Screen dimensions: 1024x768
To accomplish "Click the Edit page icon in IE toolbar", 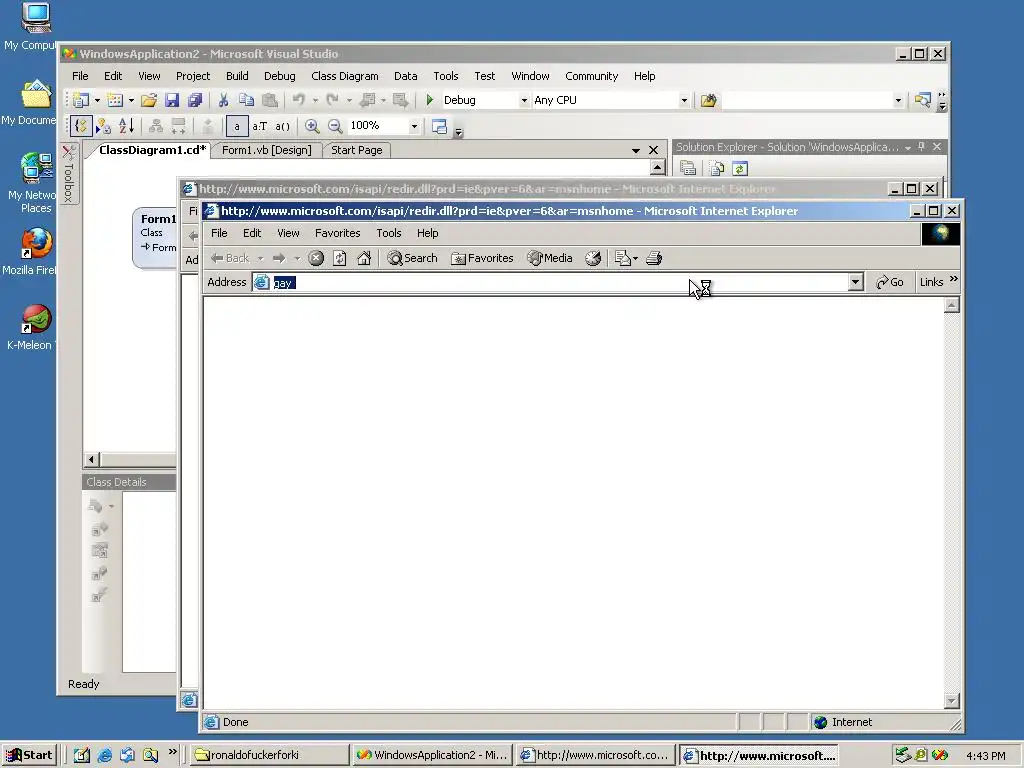I will pyautogui.click(x=623, y=259).
